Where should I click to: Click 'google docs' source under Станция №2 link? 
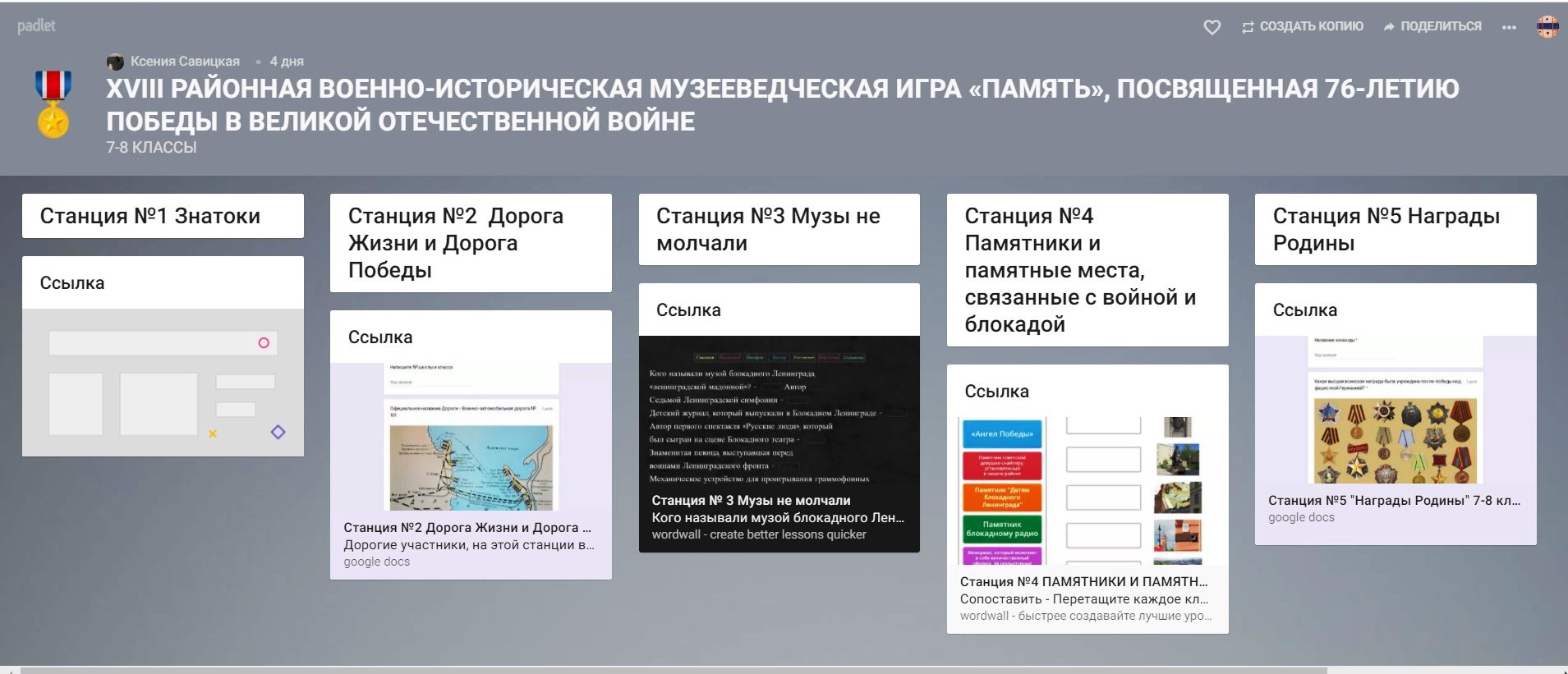377,562
